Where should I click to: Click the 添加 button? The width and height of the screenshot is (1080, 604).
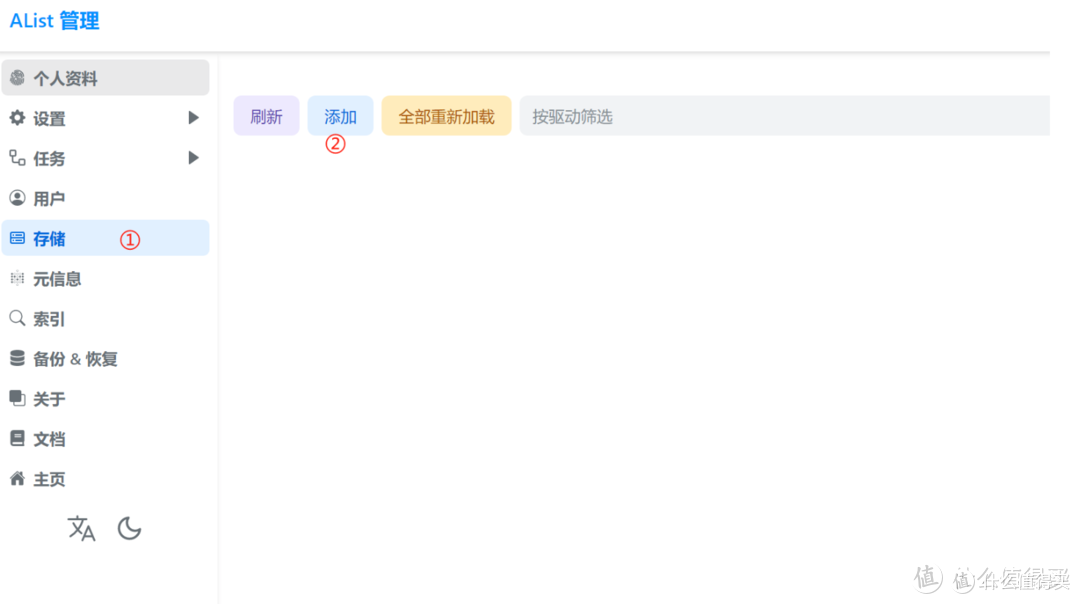pyautogui.click(x=340, y=116)
